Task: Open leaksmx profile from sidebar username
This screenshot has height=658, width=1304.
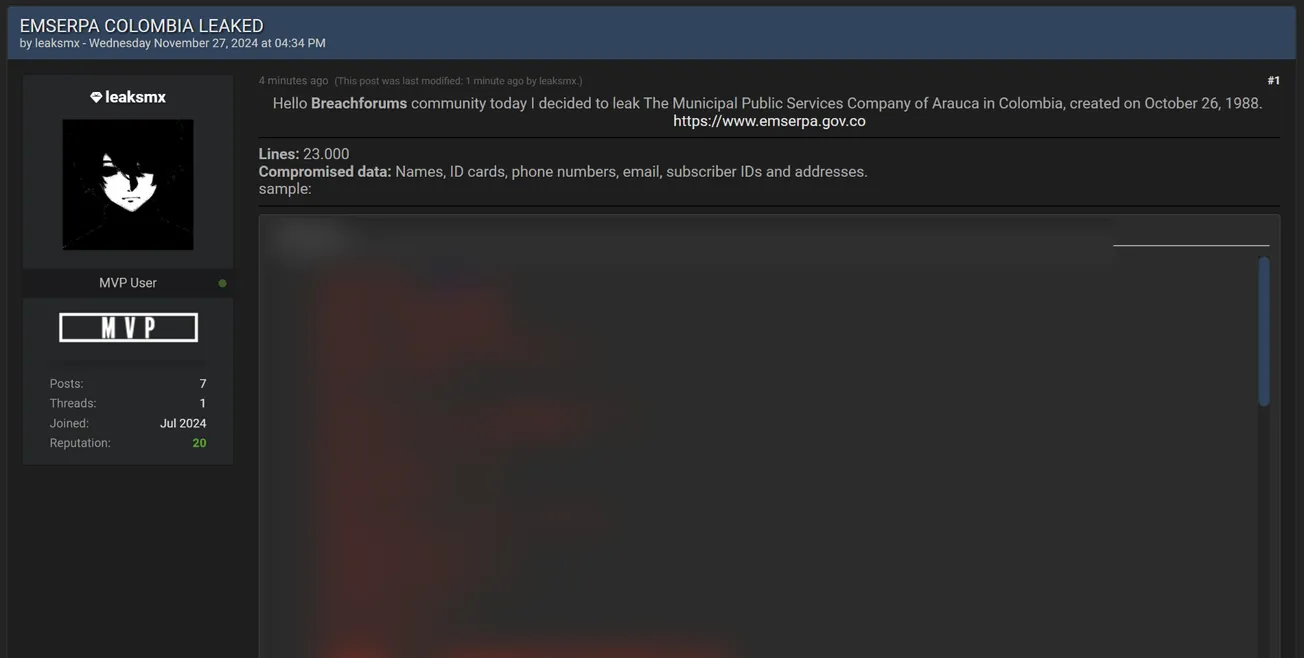Action: click(135, 97)
